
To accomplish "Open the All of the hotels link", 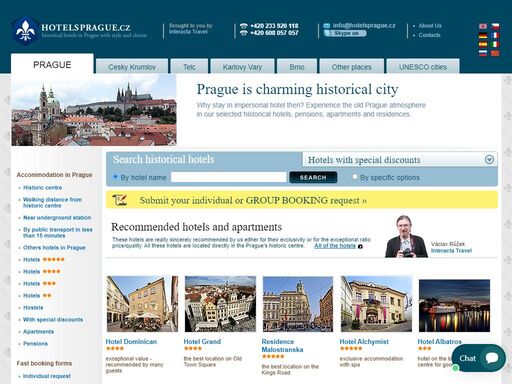I will tap(335, 246).
